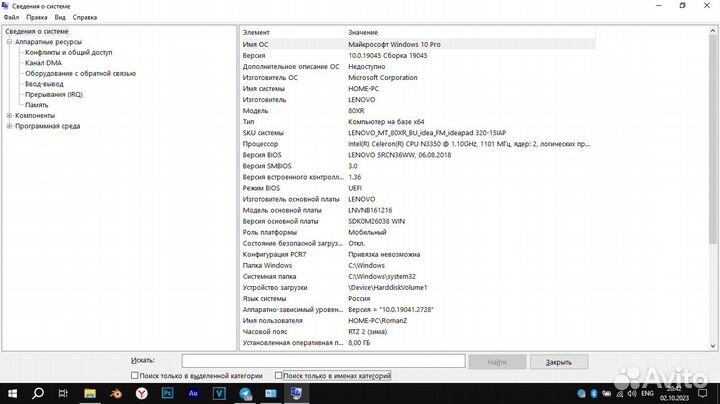Toggle 'Поиск только в именах категорий' checkbox

pos(278,376)
